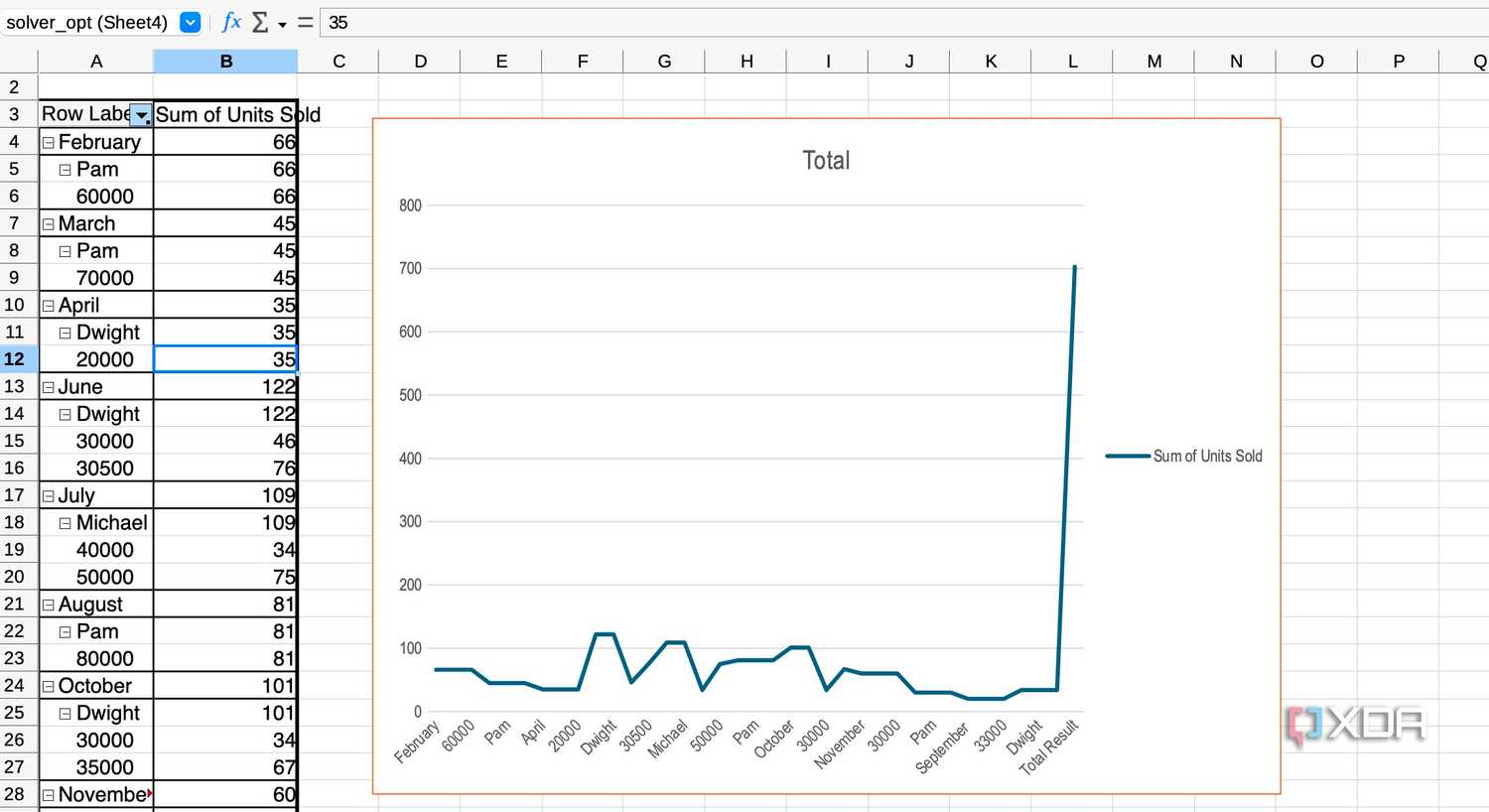
Task: Collapse the June group
Action: (x=48, y=387)
